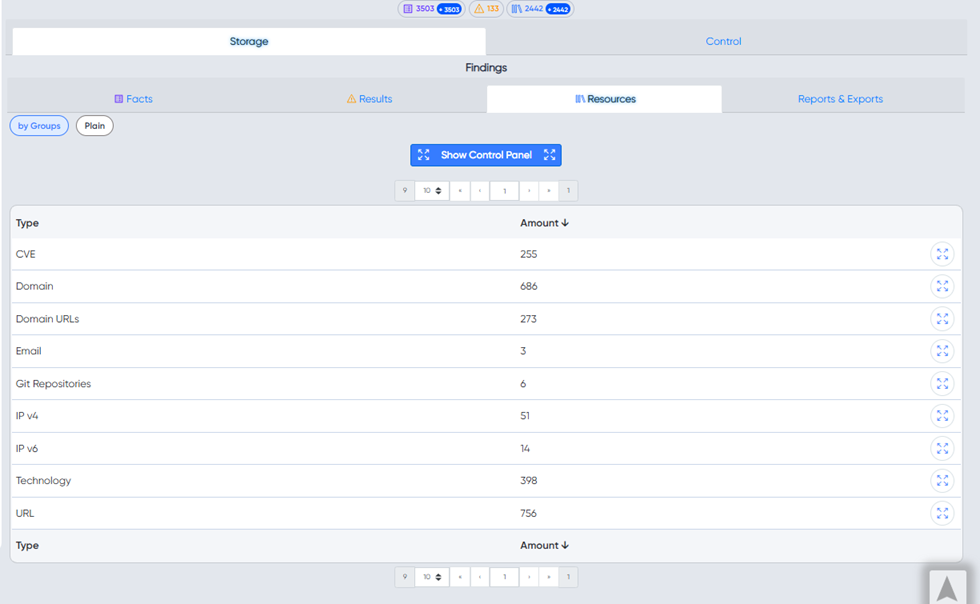Click the IP v4 type cell

27,416
